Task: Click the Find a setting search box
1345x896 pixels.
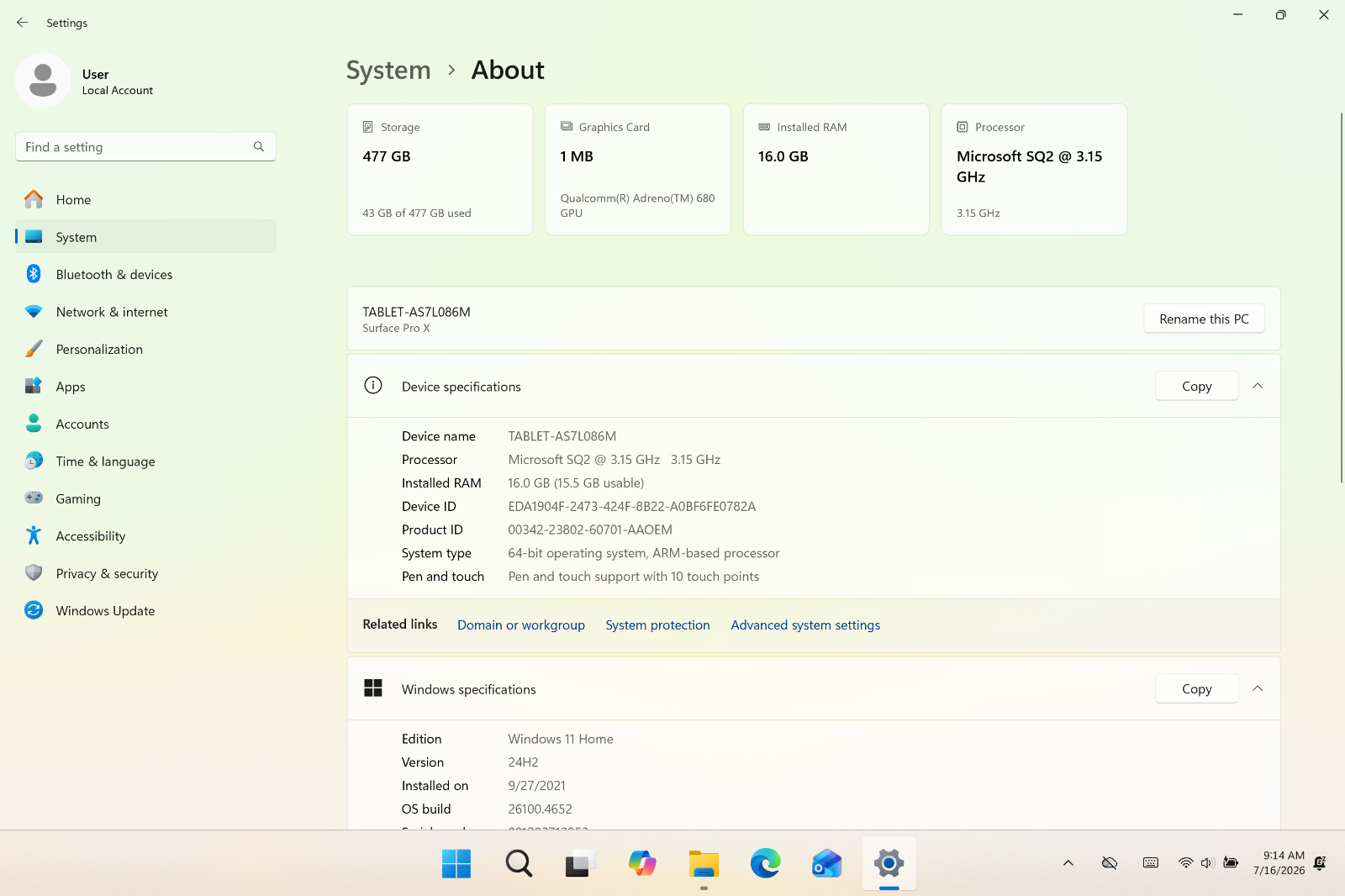Action: (x=145, y=146)
